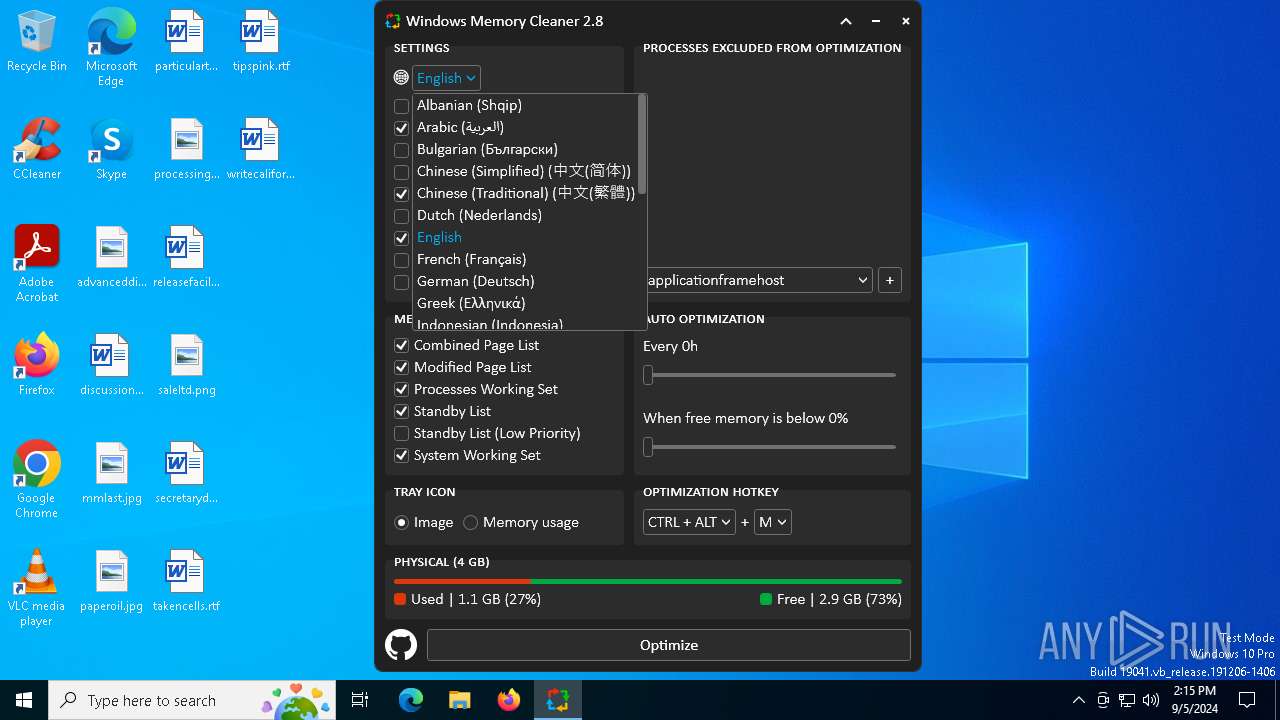This screenshot has height=720, width=1280.
Task: Collapse window with the up chevron
Action: click(846, 21)
